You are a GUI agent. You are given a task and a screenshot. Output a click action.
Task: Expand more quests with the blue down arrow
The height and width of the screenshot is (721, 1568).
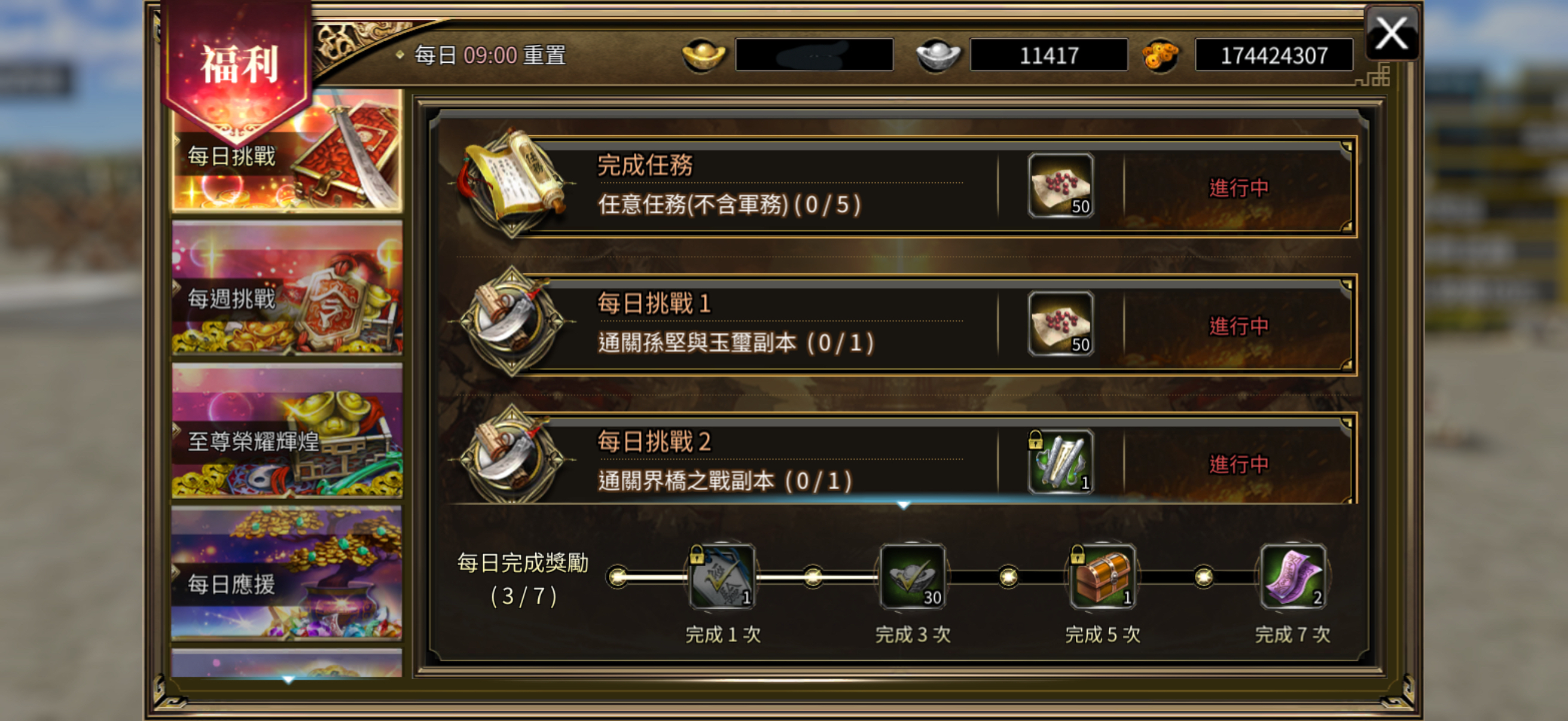pyautogui.click(x=903, y=505)
